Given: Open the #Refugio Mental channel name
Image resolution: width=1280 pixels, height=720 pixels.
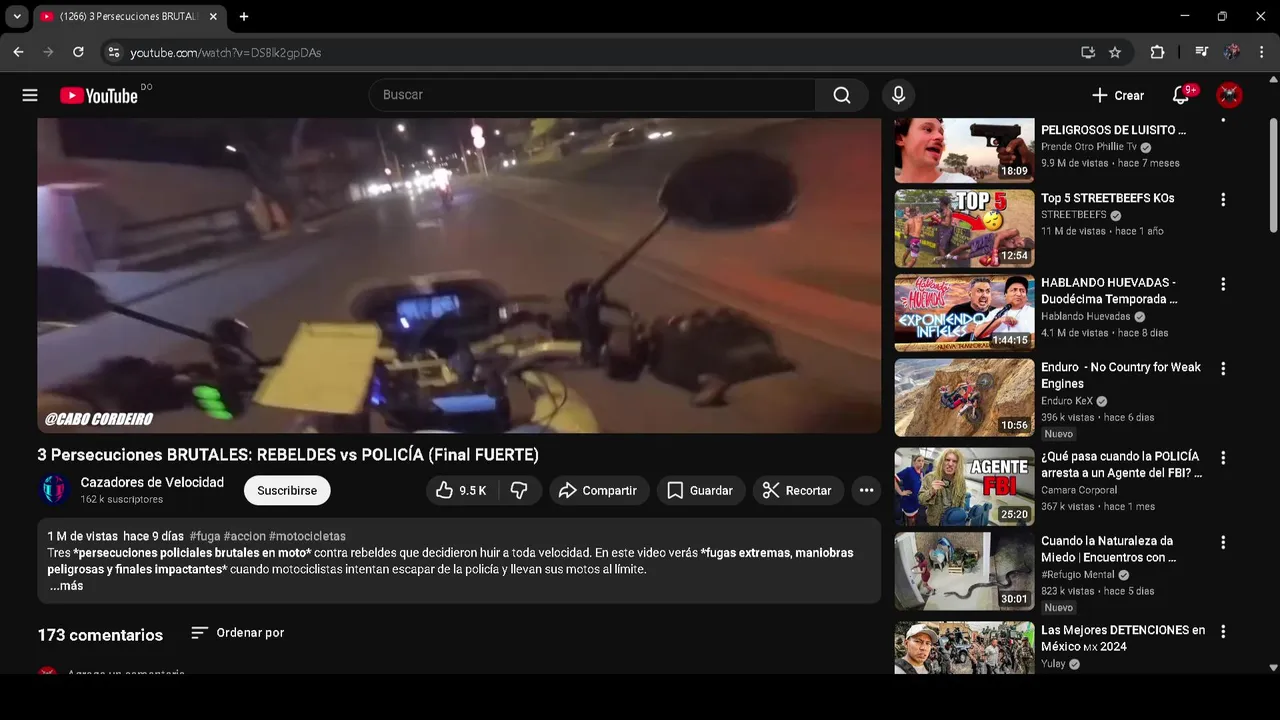Looking at the screenshot, I should 1077,575.
